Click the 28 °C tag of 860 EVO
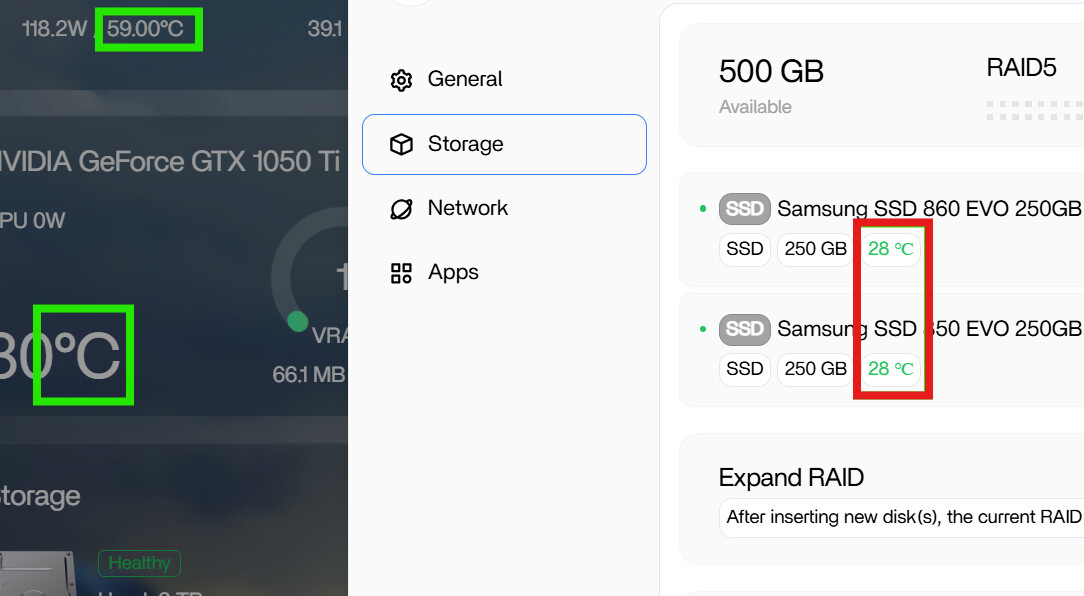1084x596 pixels. (x=890, y=249)
